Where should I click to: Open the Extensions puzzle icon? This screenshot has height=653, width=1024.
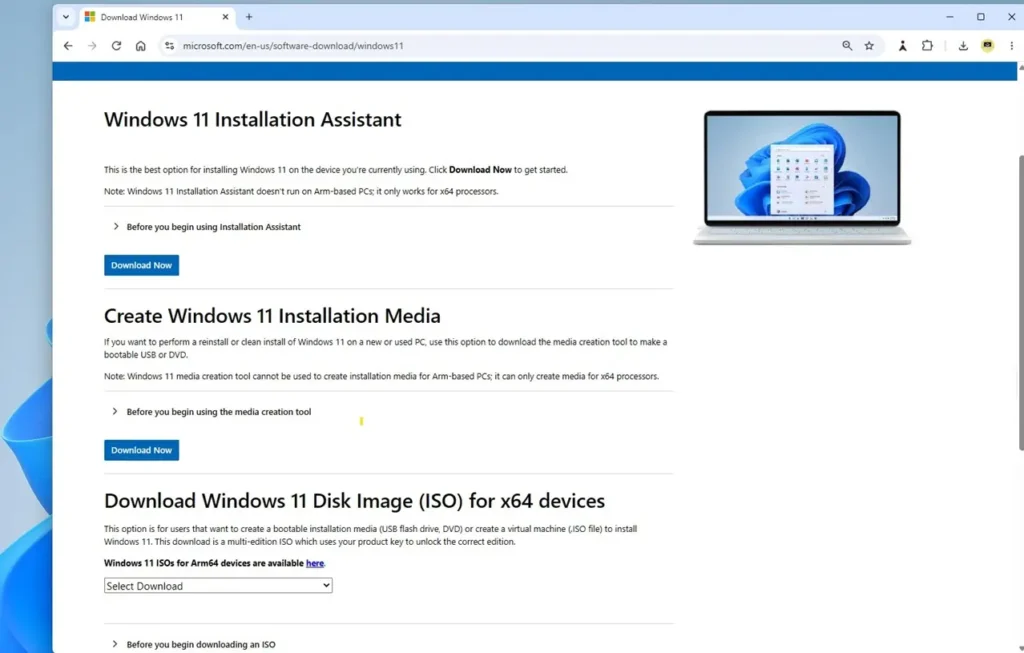[927, 46]
